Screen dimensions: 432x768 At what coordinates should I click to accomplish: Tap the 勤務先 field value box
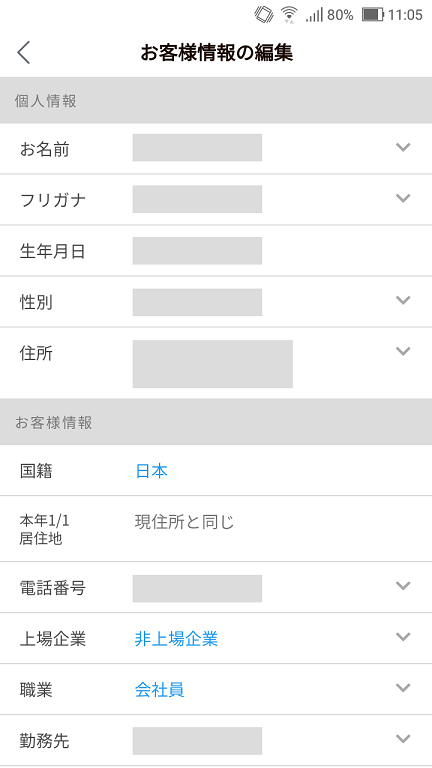click(197, 741)
